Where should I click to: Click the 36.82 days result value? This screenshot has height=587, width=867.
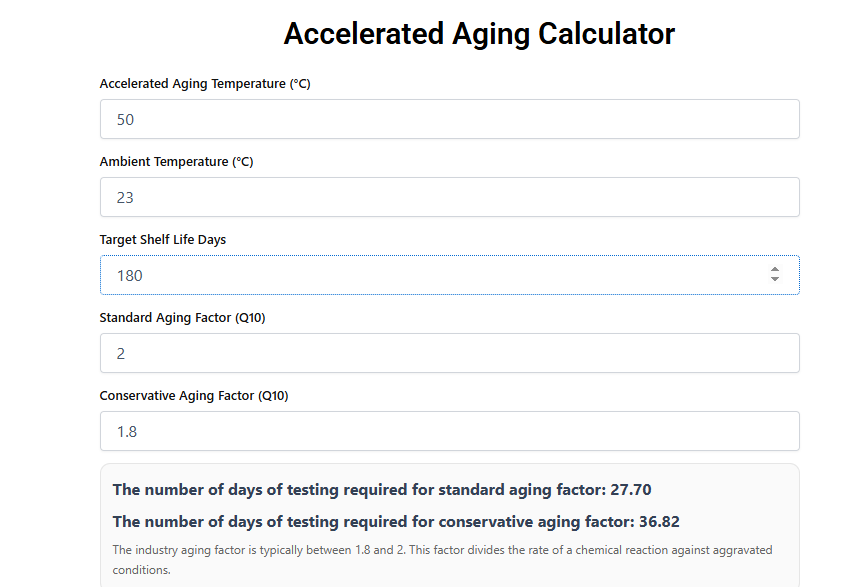[660, 522]
